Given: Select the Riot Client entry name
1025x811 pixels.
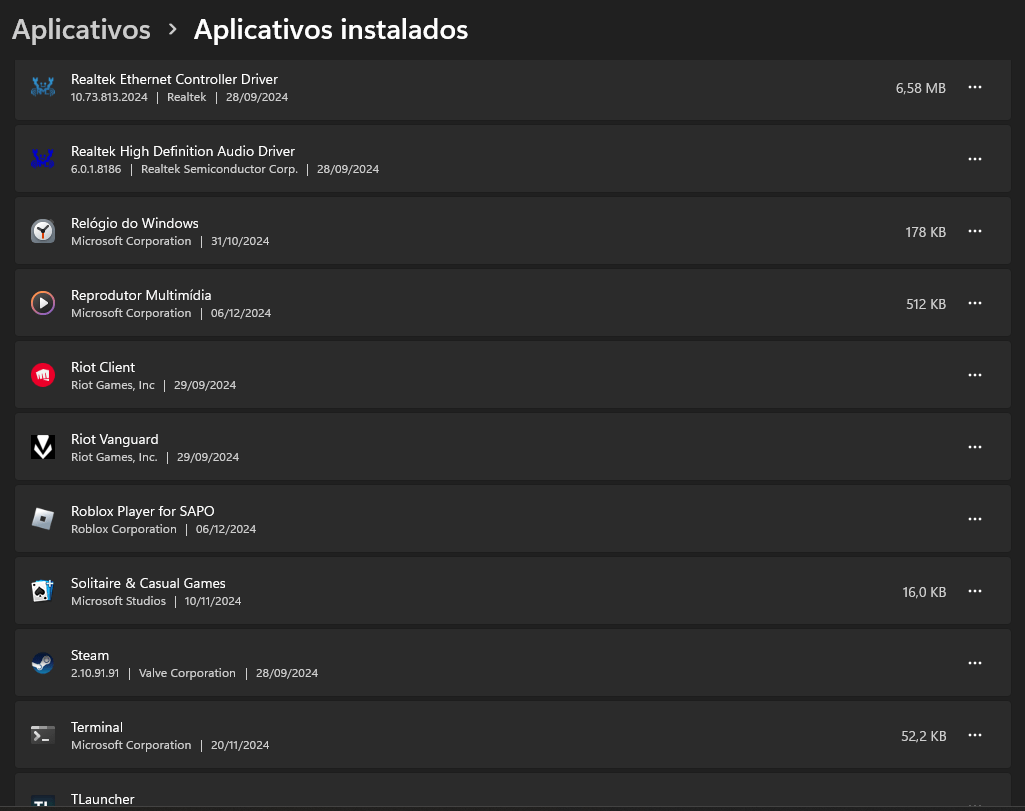Looking at the screenshot, I should 103,367.
